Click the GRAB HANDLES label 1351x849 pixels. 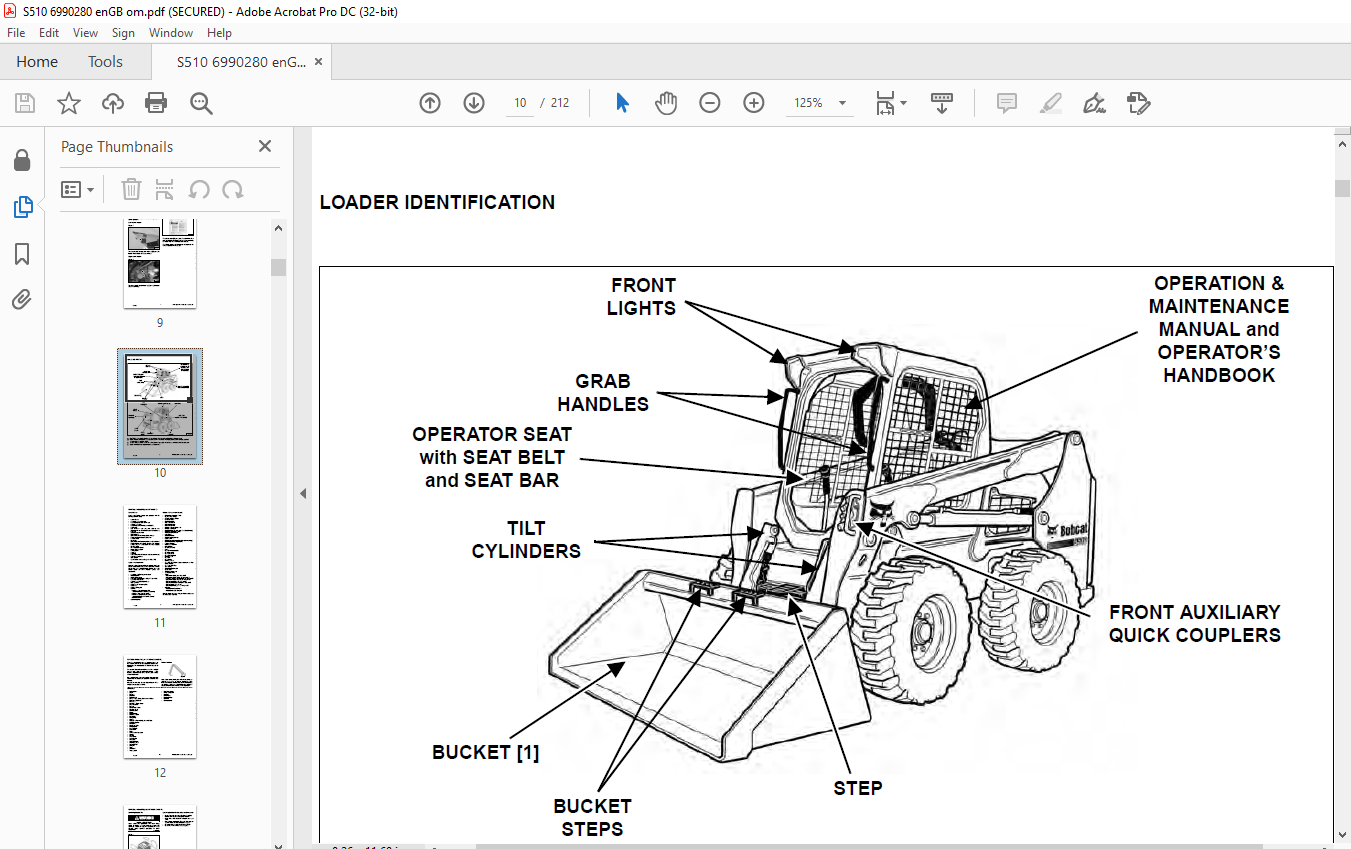[x=603, y=393]
